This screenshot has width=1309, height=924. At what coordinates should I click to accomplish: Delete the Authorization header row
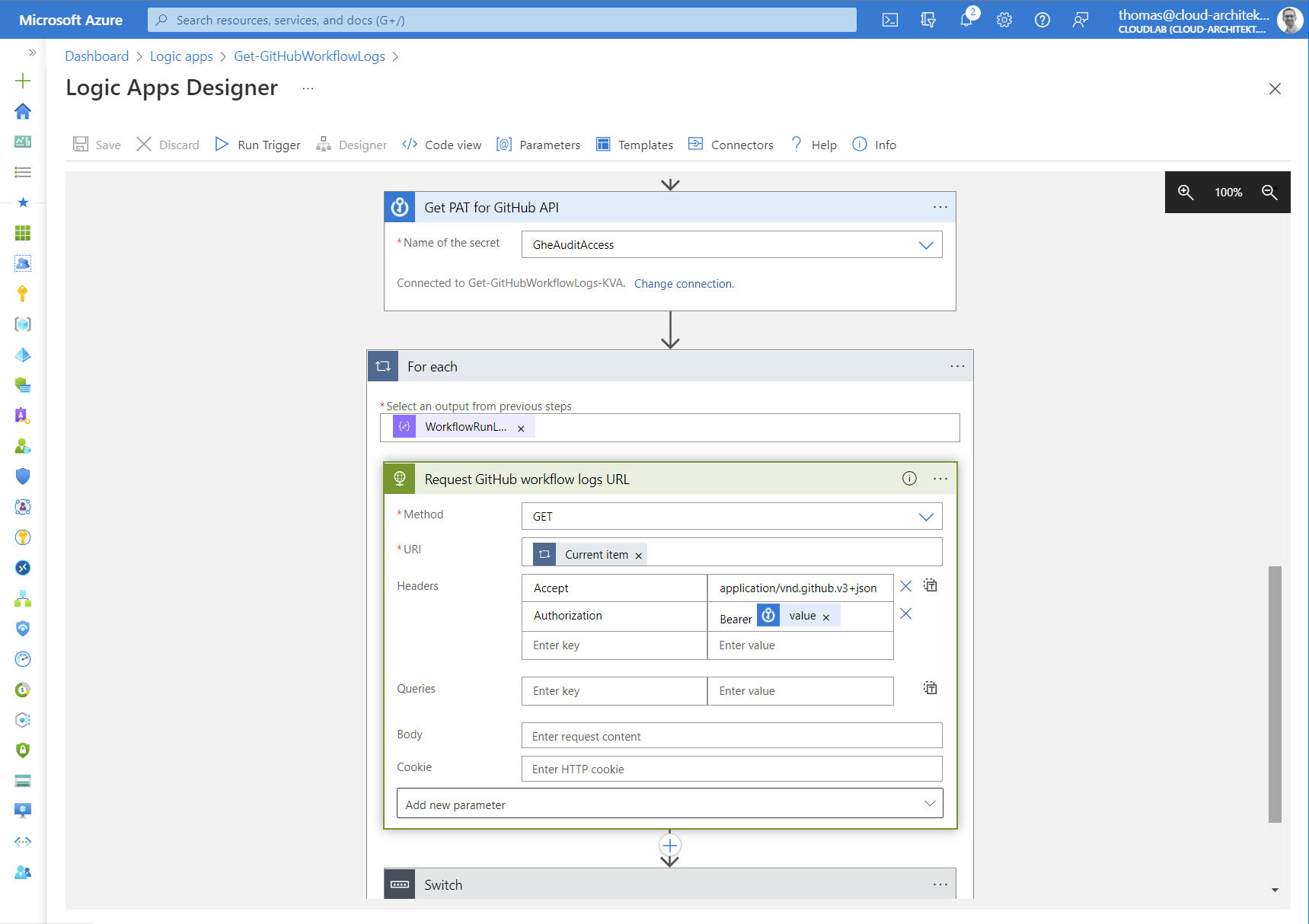click(x=906, y=613)
